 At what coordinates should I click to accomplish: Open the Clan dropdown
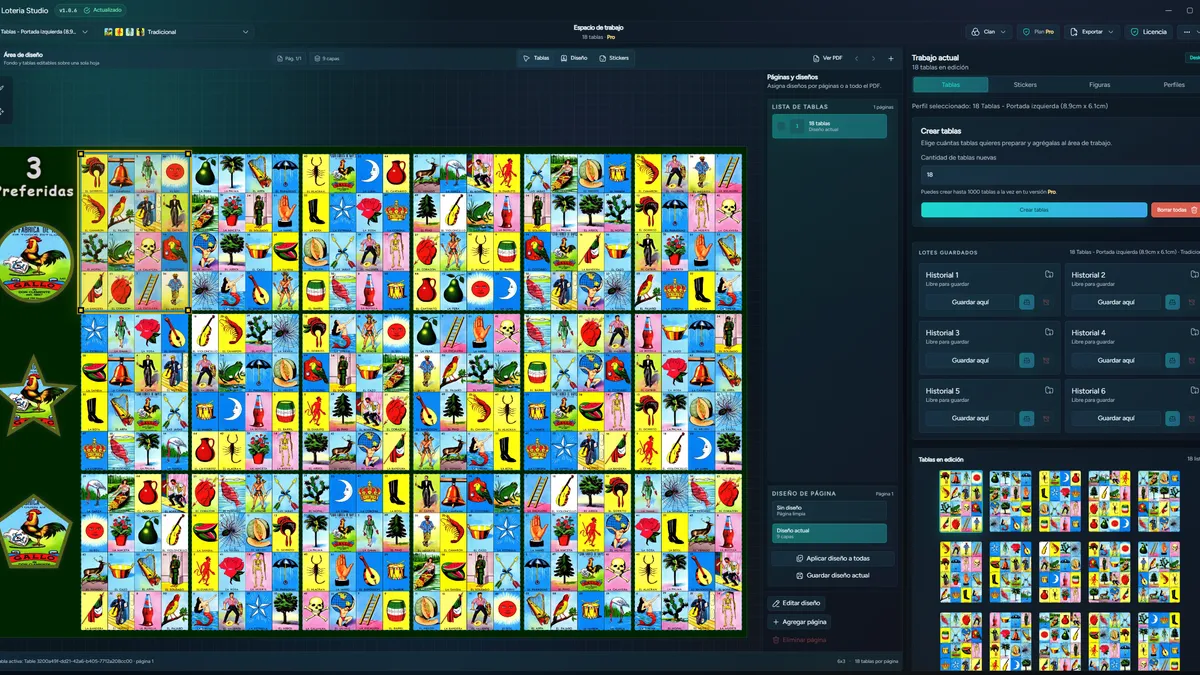[989, 32]
